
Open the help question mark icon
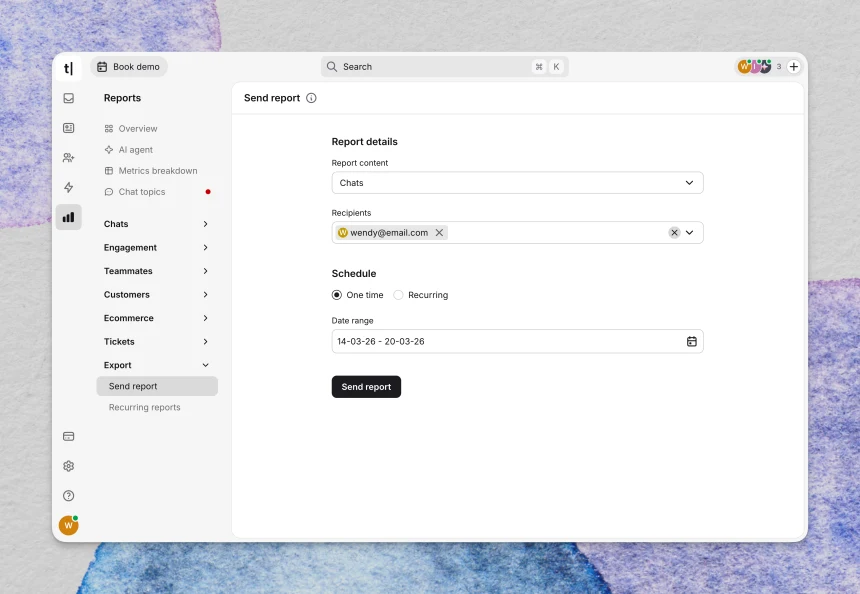point(69,496)
